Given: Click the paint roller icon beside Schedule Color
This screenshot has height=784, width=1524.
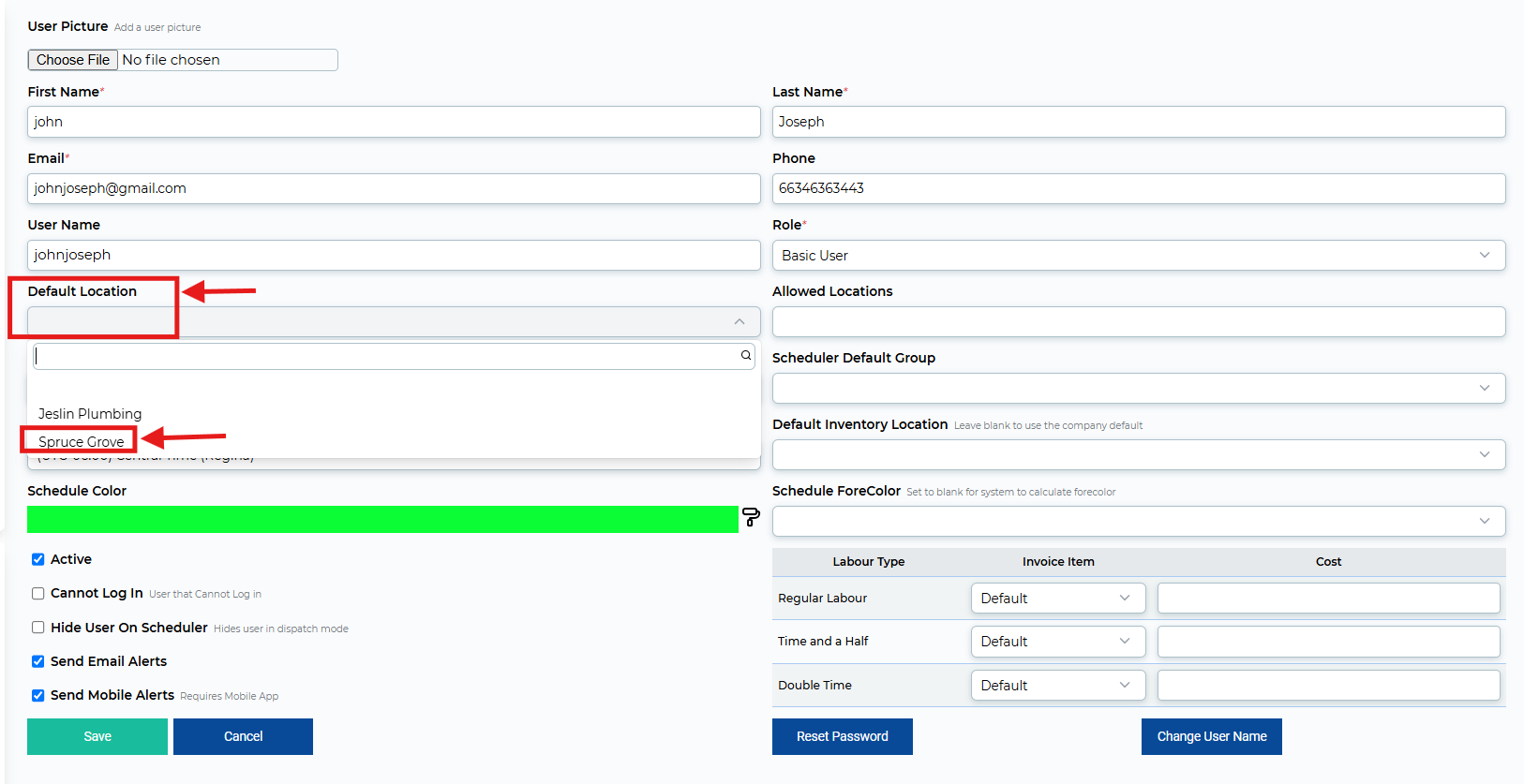Looking at the screenshot, I should pyautogui.click(x=751, y=517).
